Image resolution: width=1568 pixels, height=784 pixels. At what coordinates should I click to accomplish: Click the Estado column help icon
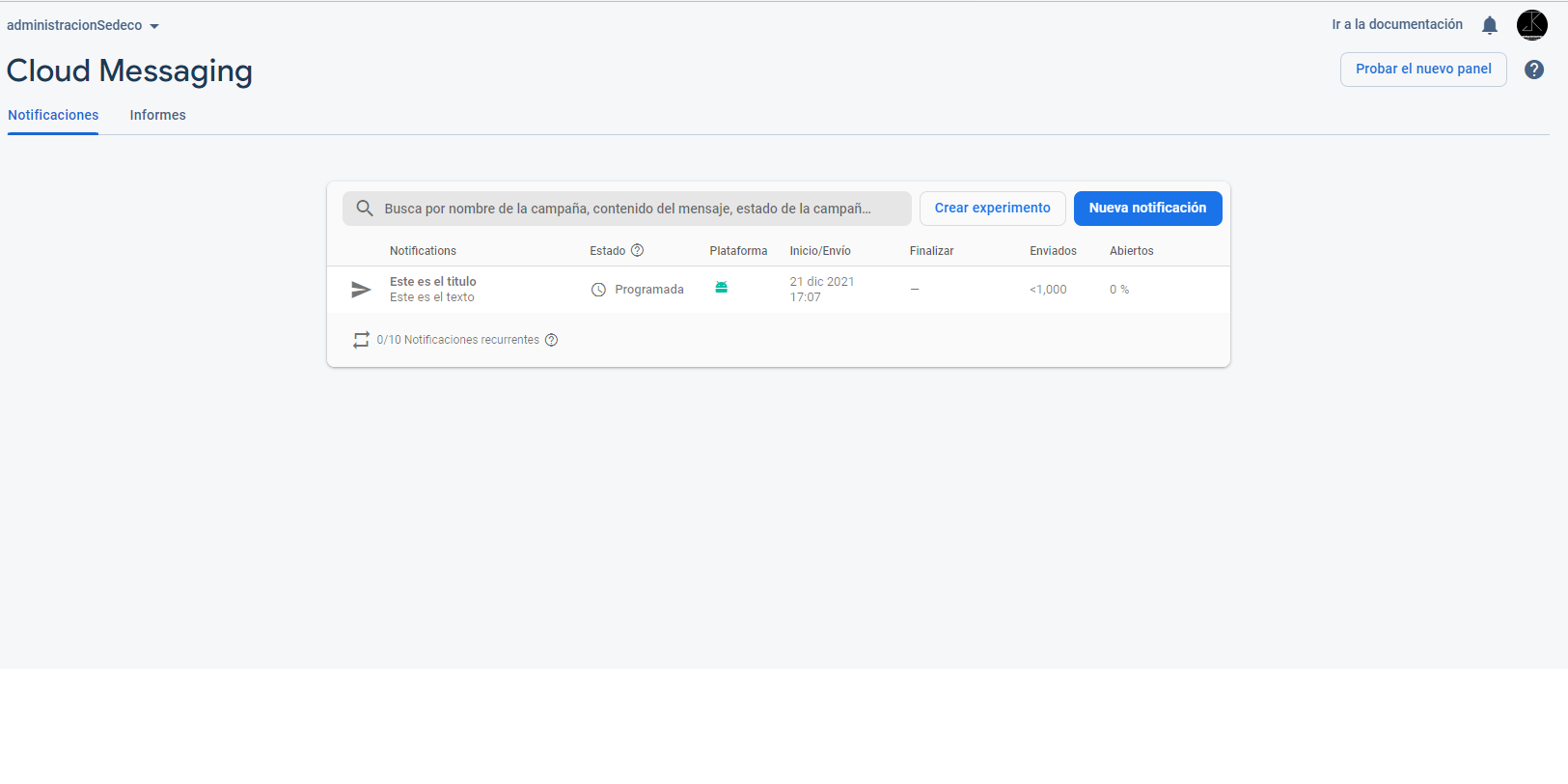point(637,251)
